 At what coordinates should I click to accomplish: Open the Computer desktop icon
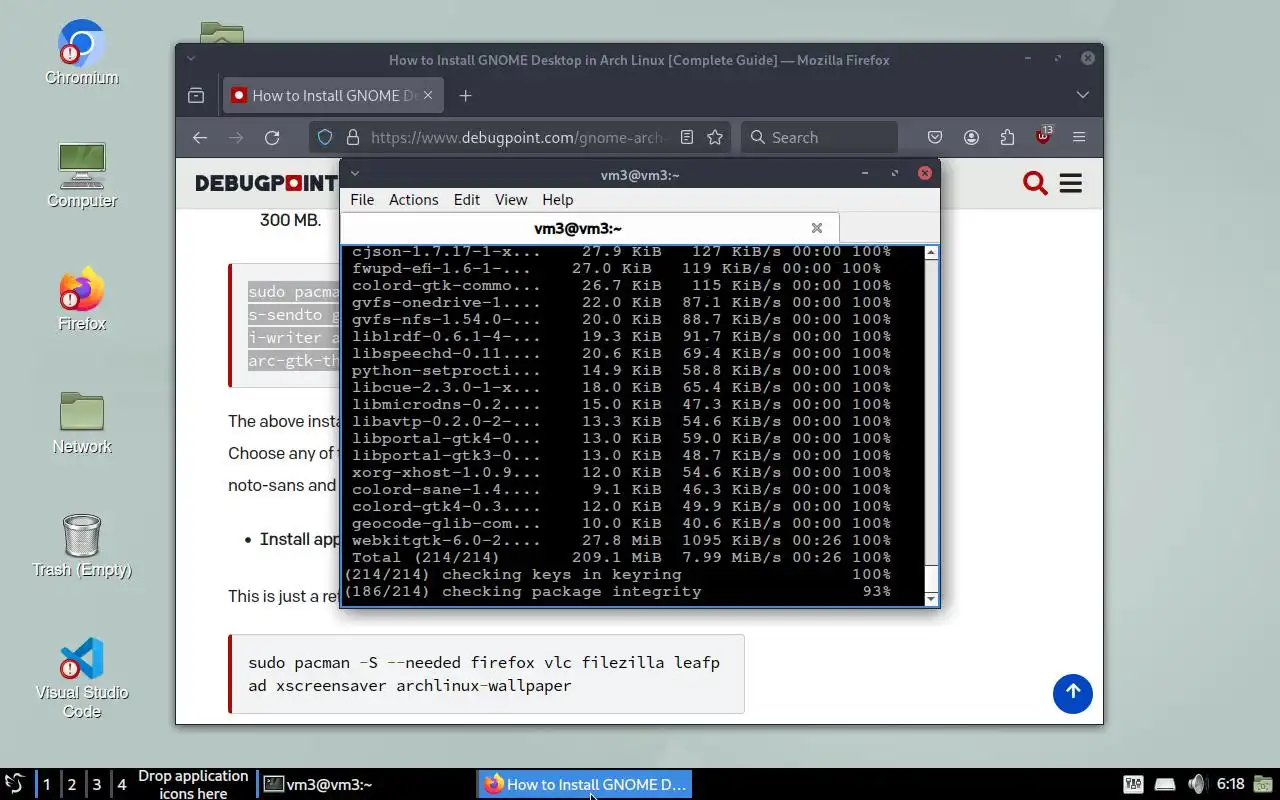pyautogui.click(x=81, y=176)
